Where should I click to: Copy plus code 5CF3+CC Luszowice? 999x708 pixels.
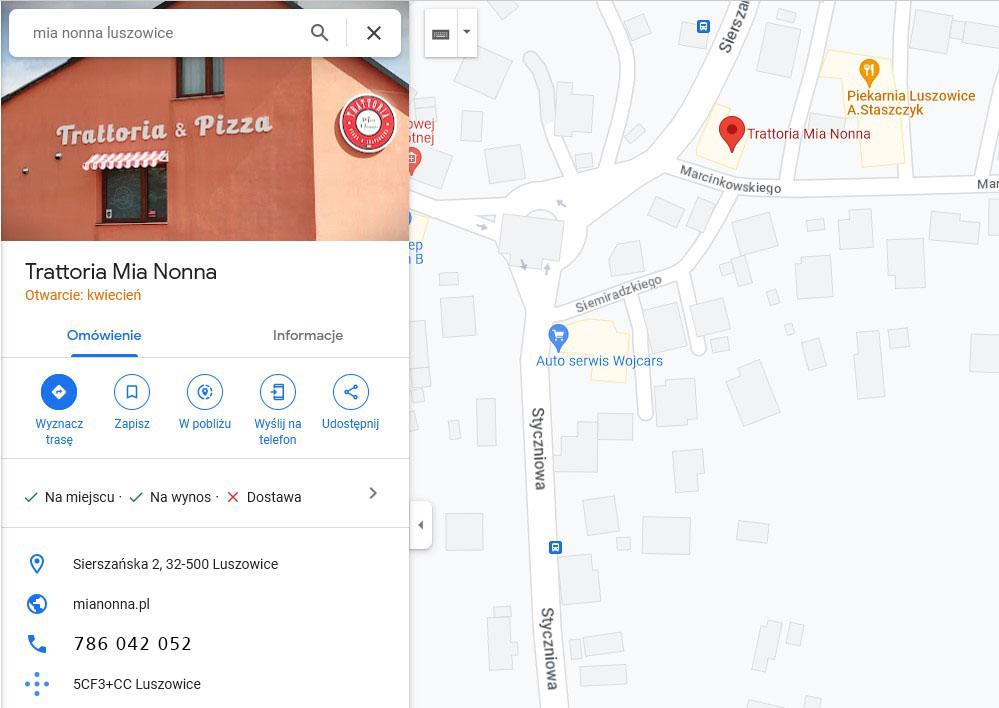point(136,684)
